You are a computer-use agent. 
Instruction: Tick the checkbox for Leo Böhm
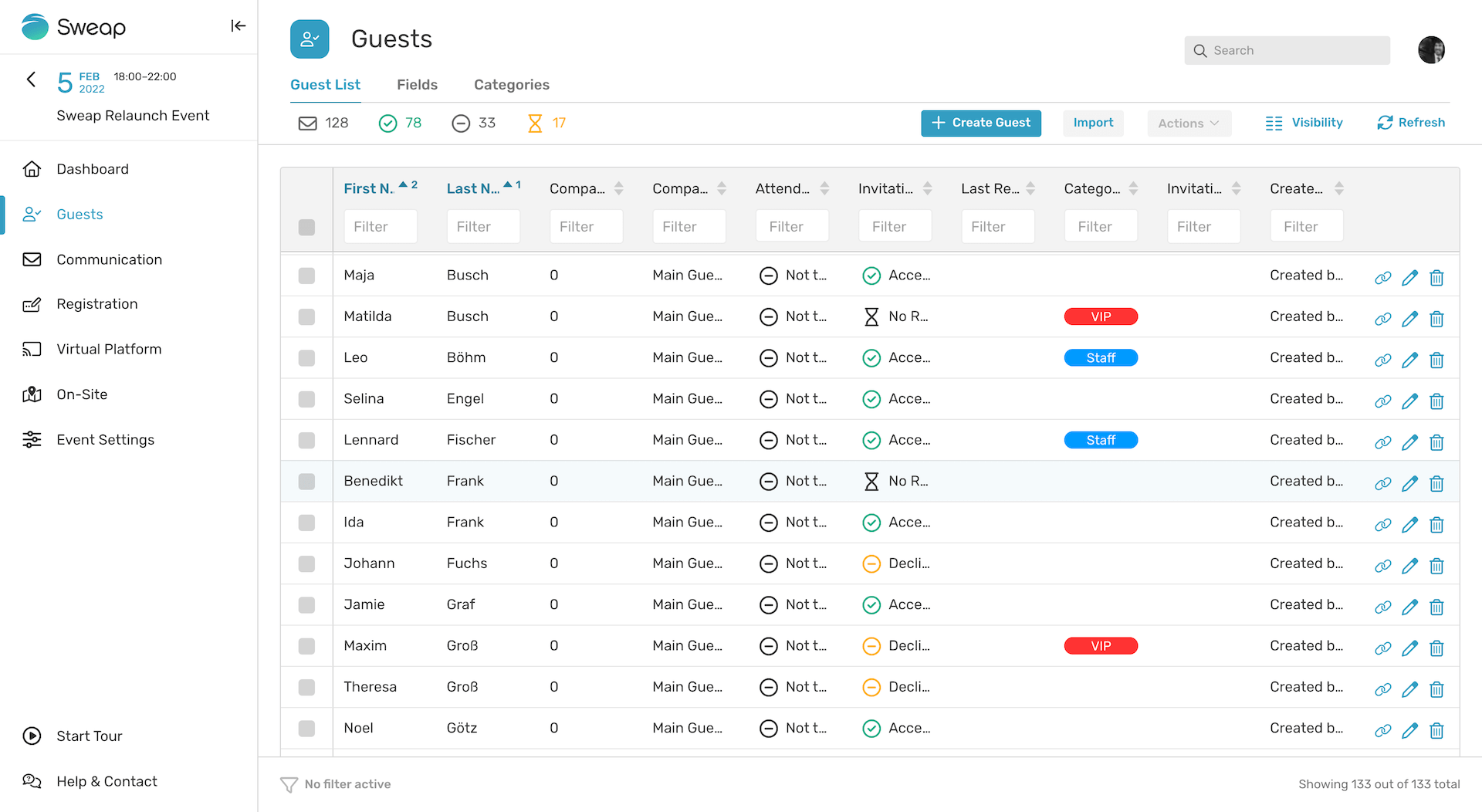pyautogui.click(x=306, y=358)
